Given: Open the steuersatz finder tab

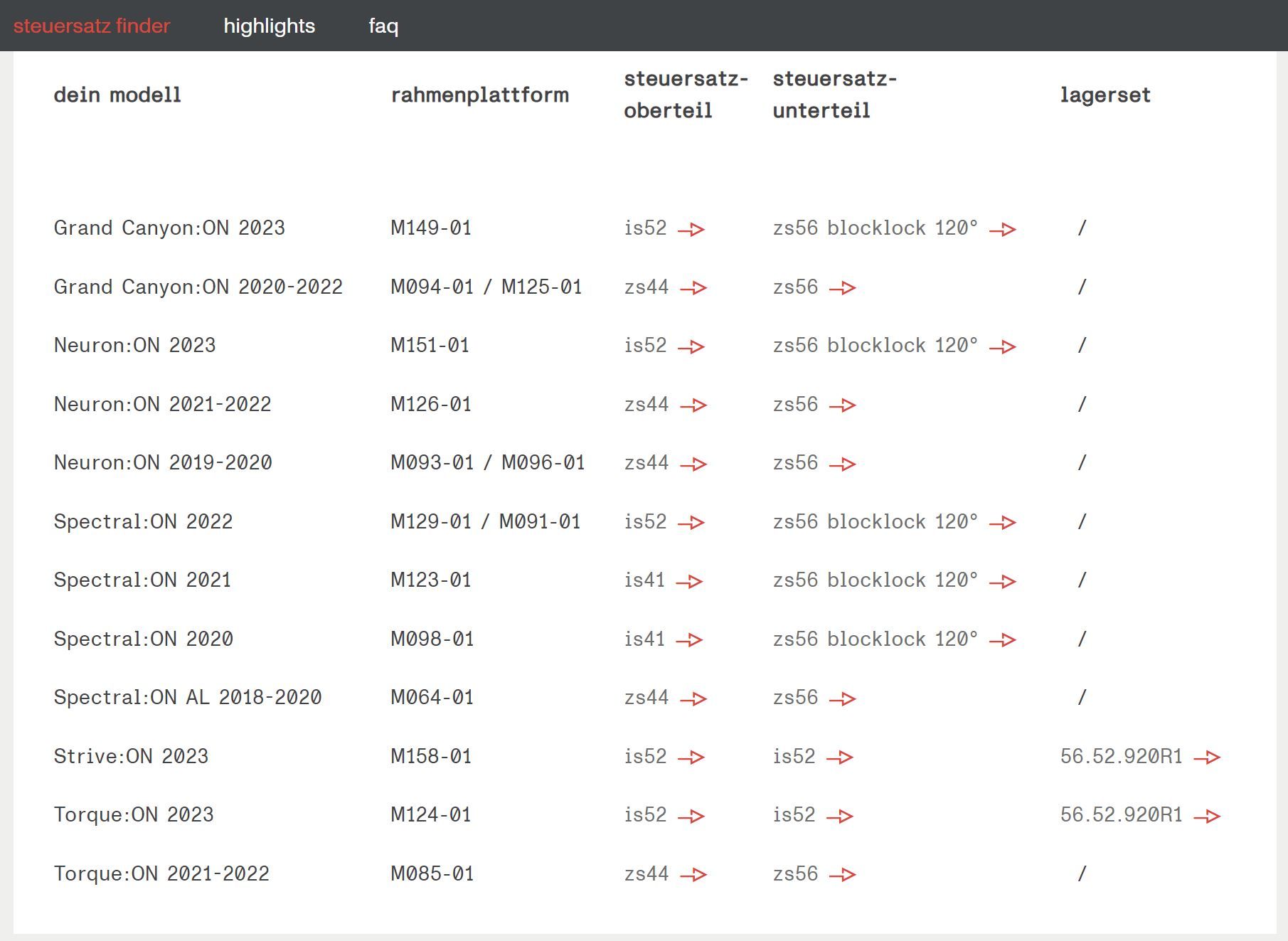Looking at the screenshot, I should point(92,26).
